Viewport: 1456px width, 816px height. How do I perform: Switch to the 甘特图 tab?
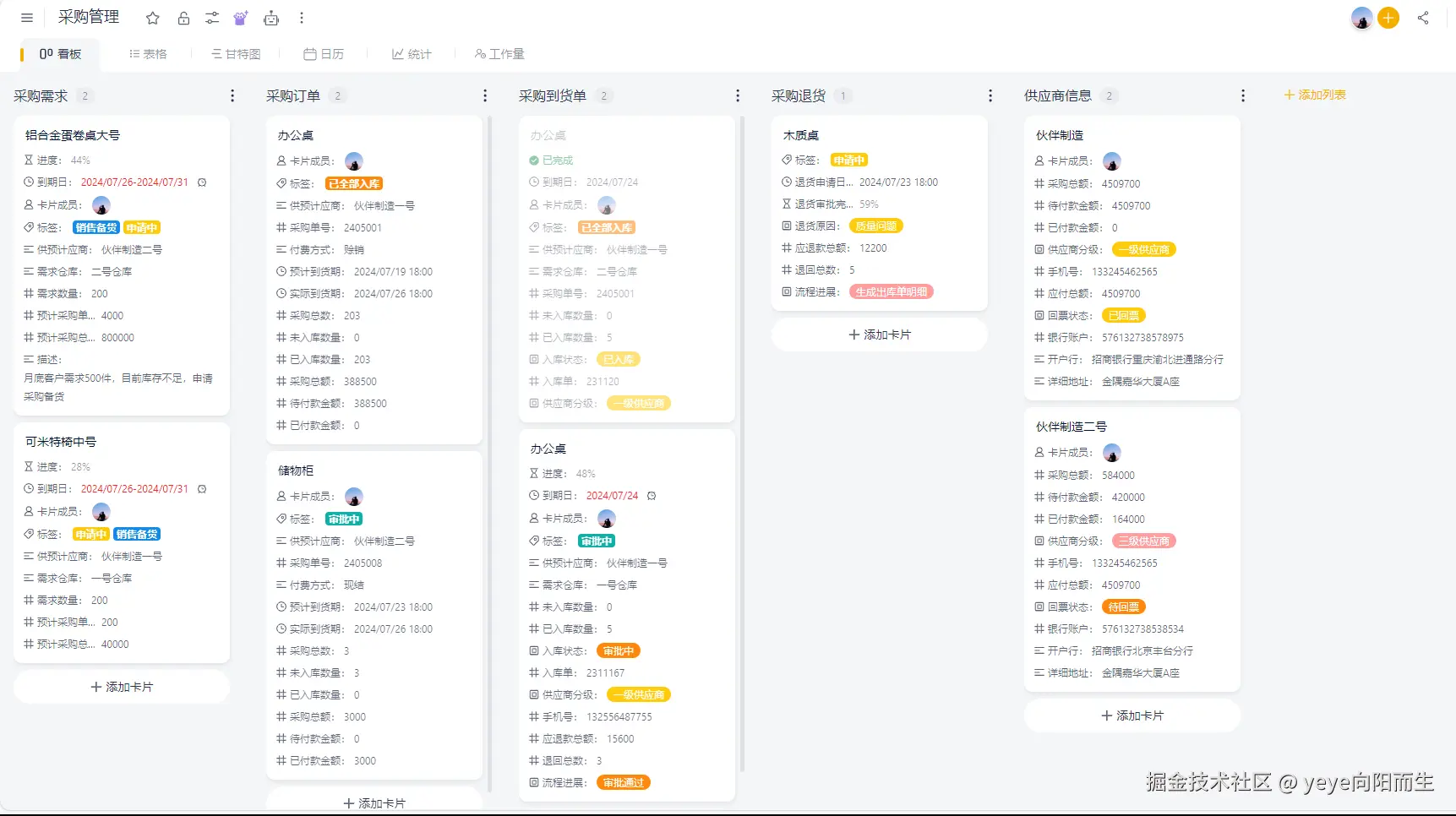point(236,54)
